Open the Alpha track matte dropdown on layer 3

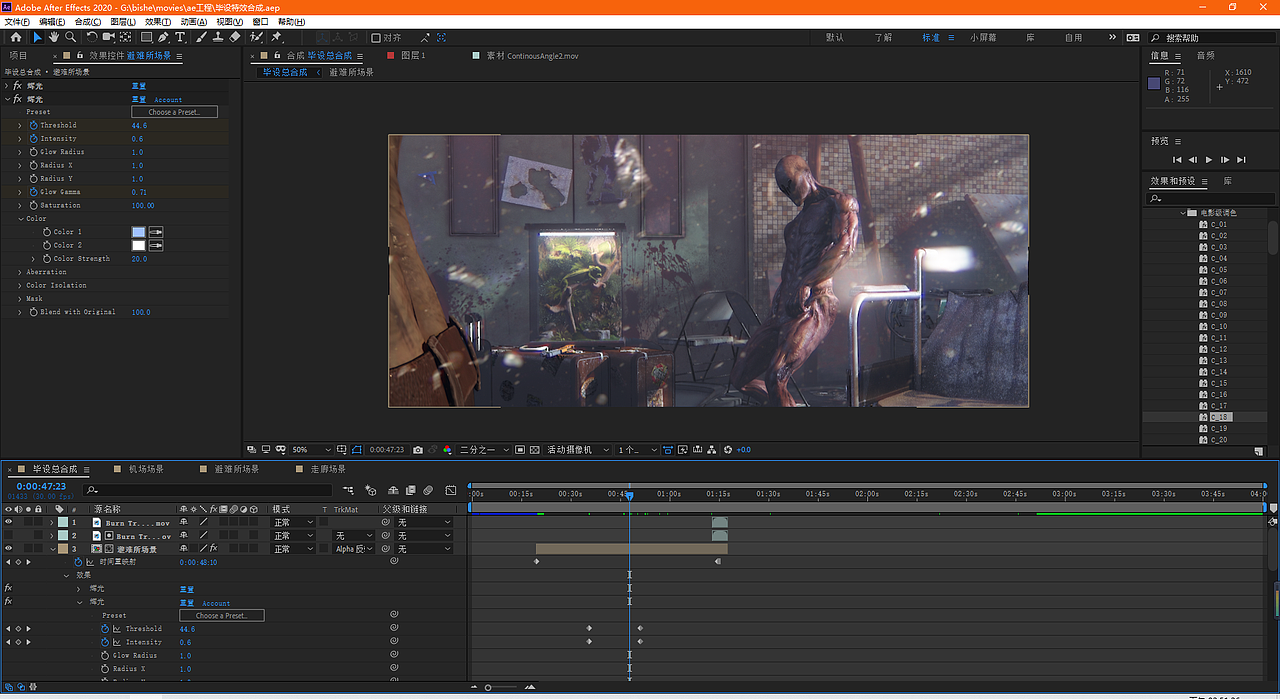tap(354, 548)
